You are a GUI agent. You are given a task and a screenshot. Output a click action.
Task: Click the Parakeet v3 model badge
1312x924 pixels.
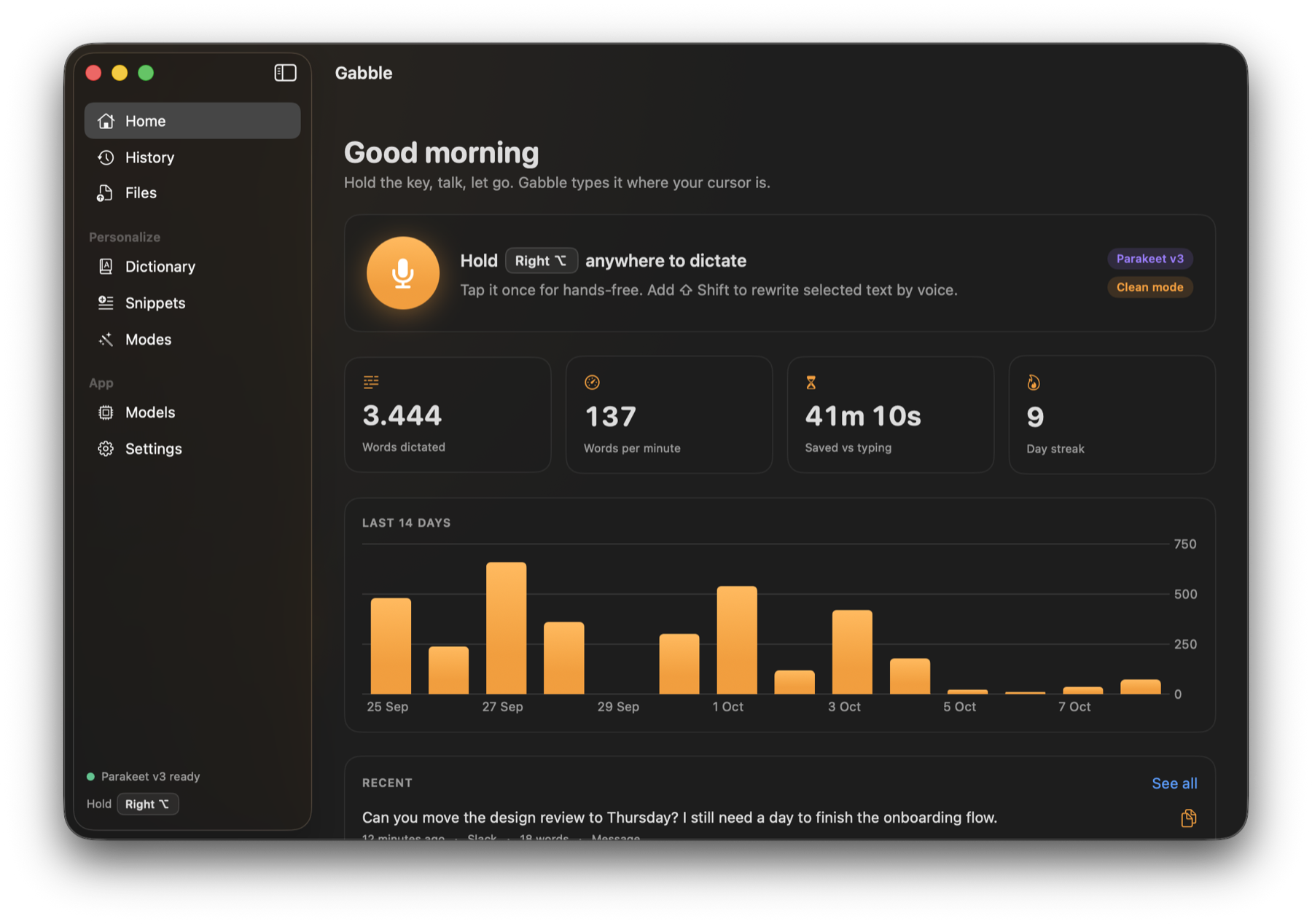(1149, 259)
